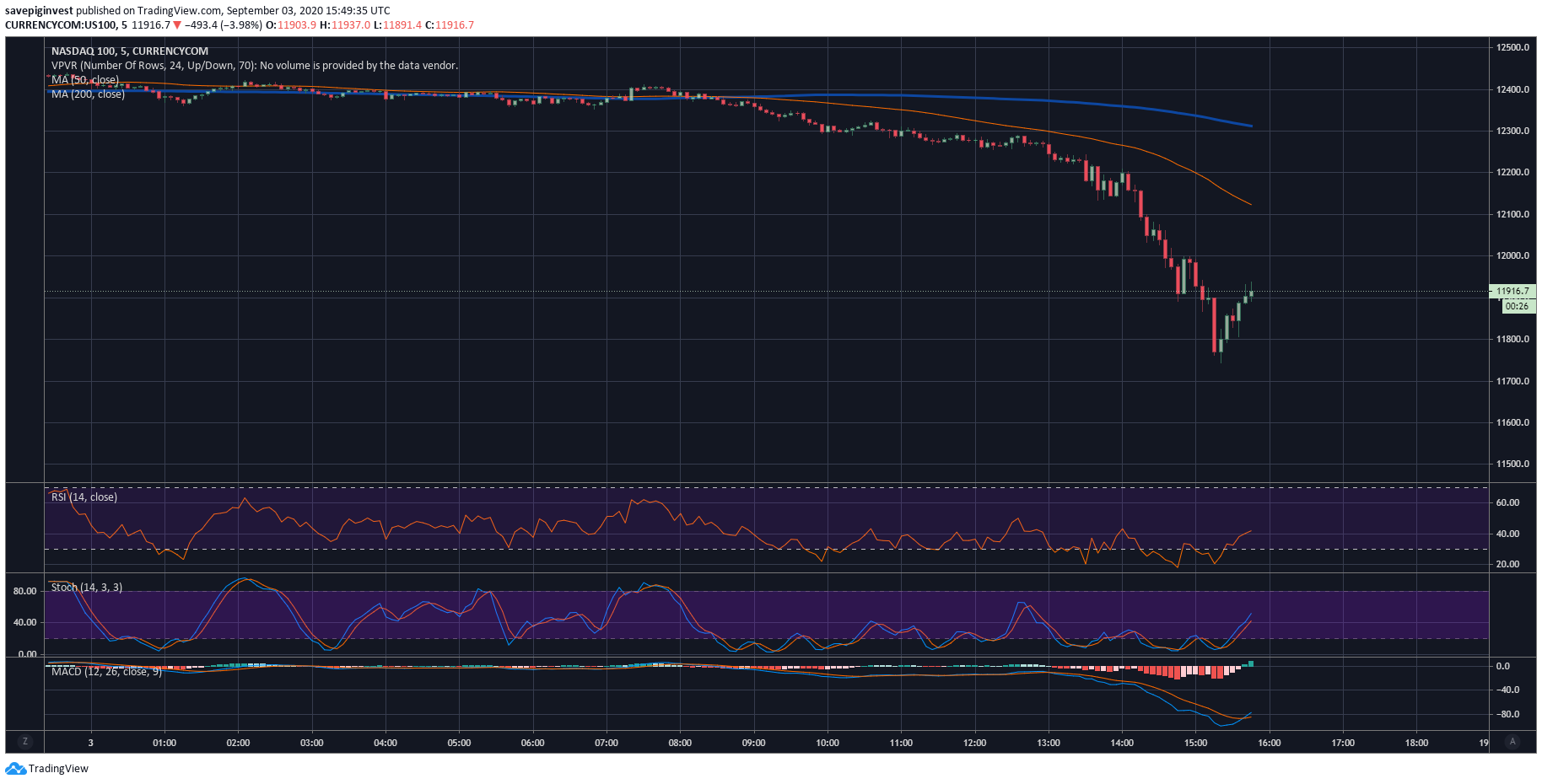This screenshot has width=1542, height=784.
Task: Click the current price label 11916.7
Action: click(1512, 291)
